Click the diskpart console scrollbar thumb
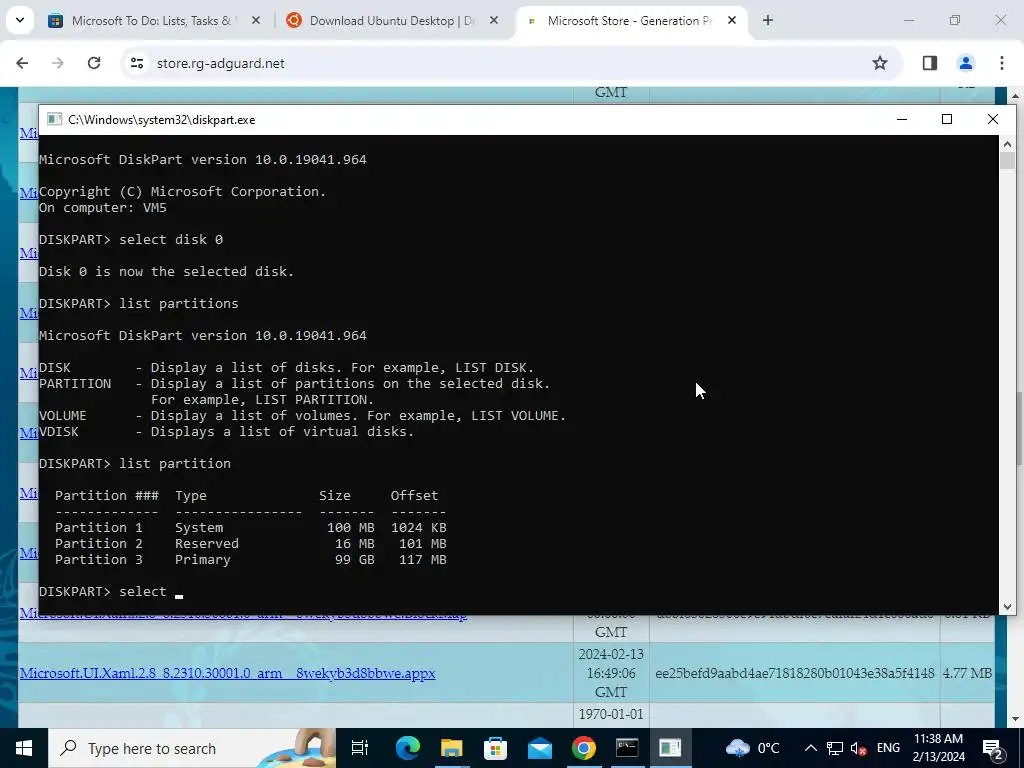The image size is (1024, 768). coord(1007,161)
